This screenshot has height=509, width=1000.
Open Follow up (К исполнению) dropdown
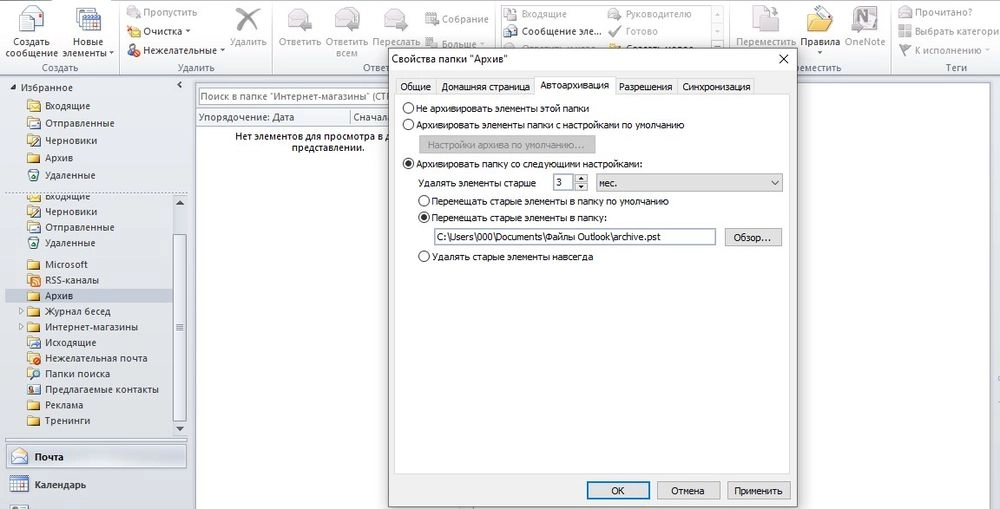tap(945, 50)
